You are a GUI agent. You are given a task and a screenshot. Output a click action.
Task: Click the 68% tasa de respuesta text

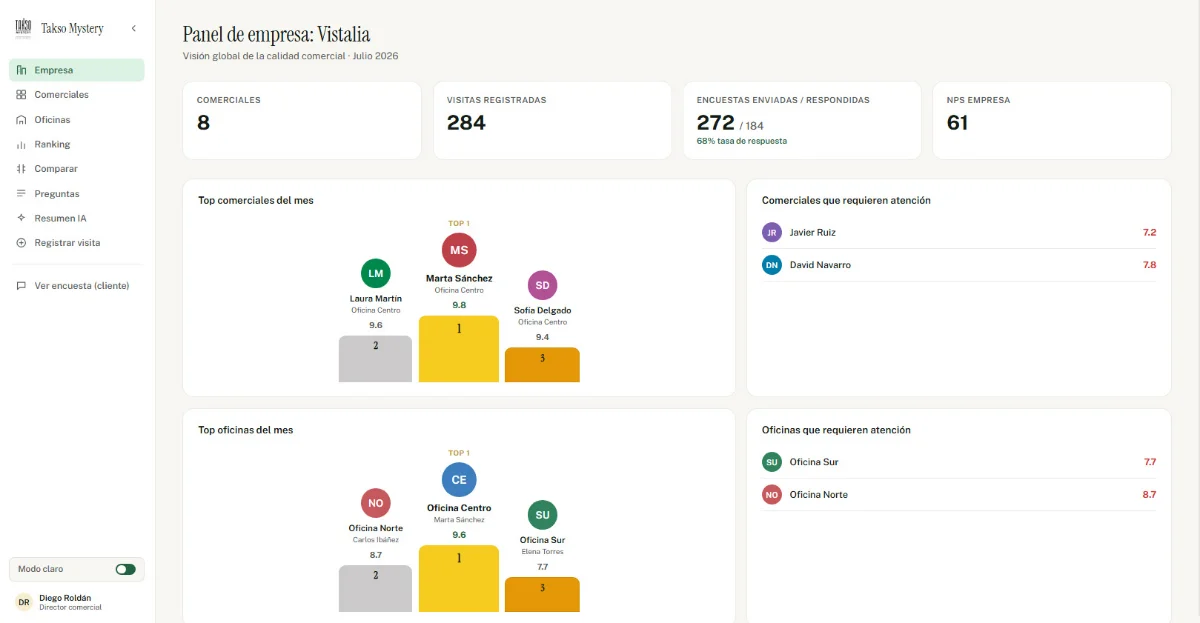(742, 141)
